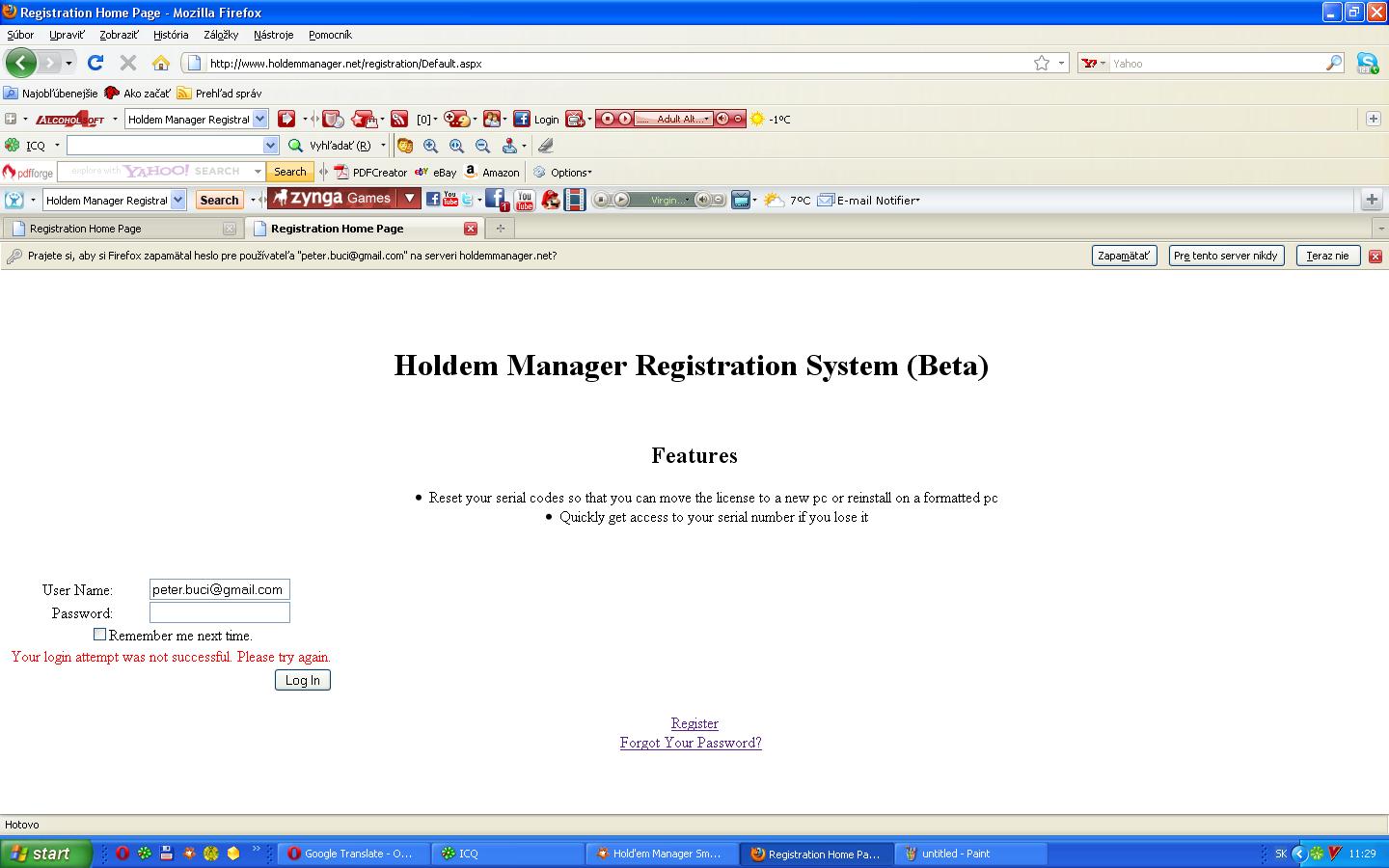This screenshot has height=868, width=1389.
Task: Click the highlighter pen icon in ICQ toolbar
Action: [x=545, y=146]
